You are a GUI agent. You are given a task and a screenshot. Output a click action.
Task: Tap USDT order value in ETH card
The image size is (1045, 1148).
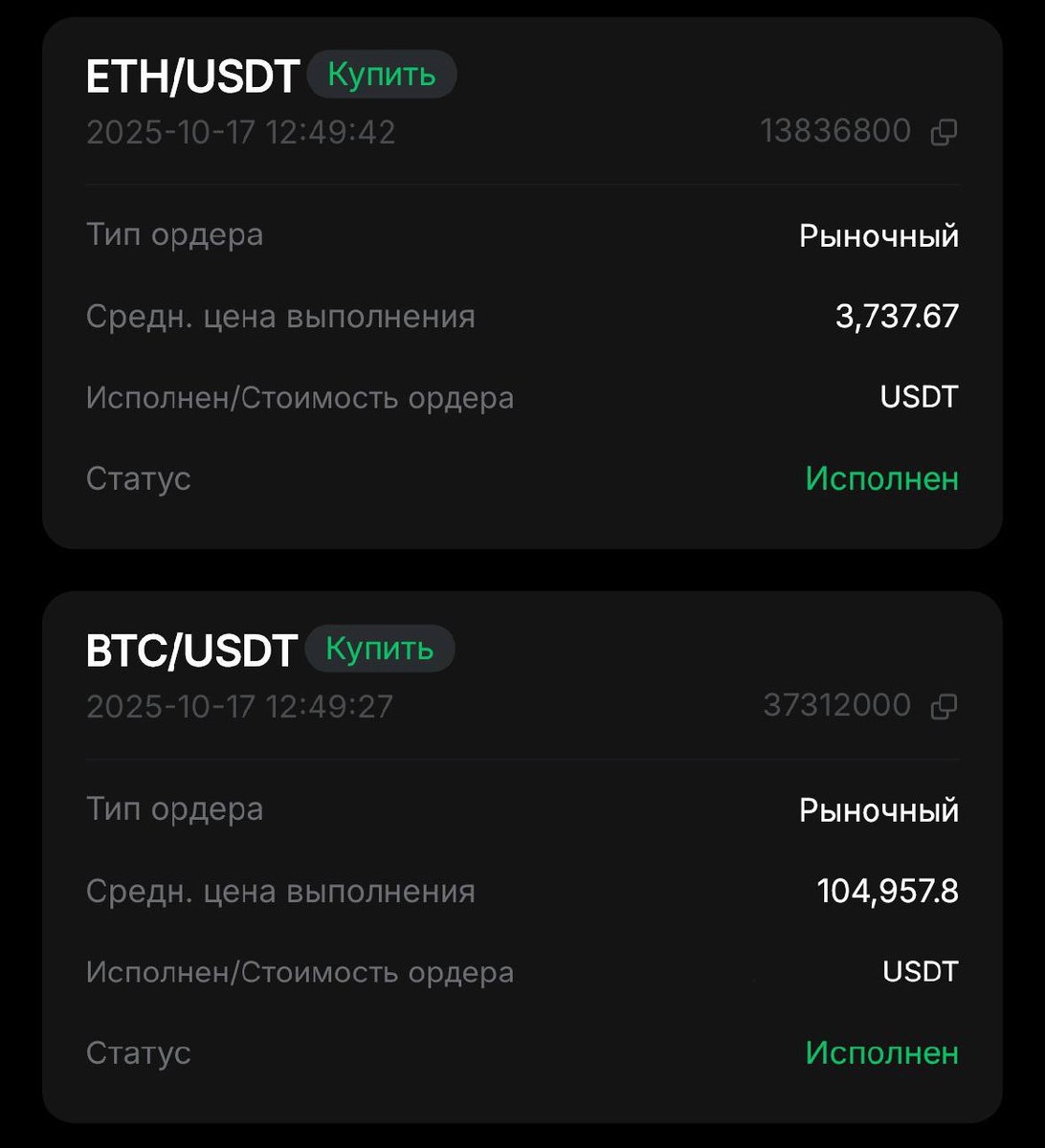(919, 397)
